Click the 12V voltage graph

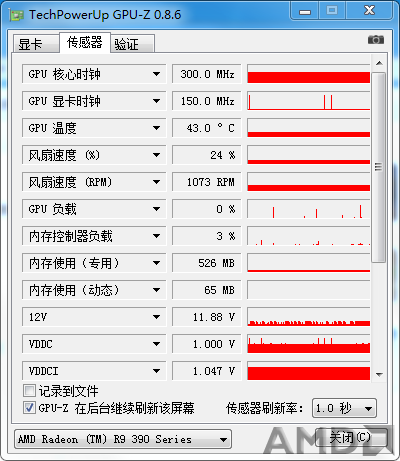click(x=309, y=317)
